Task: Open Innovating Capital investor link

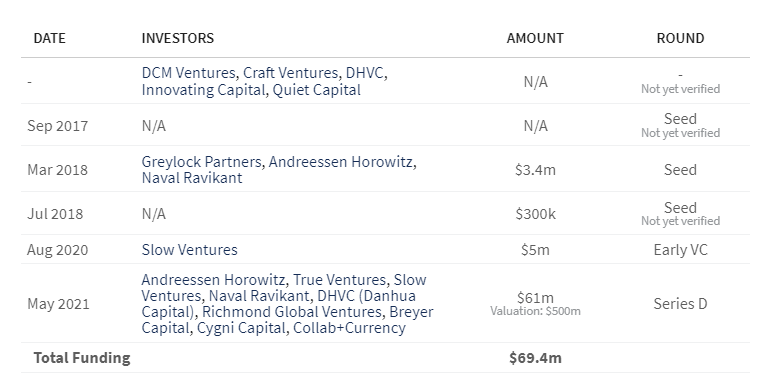Action: pos(203,90)
